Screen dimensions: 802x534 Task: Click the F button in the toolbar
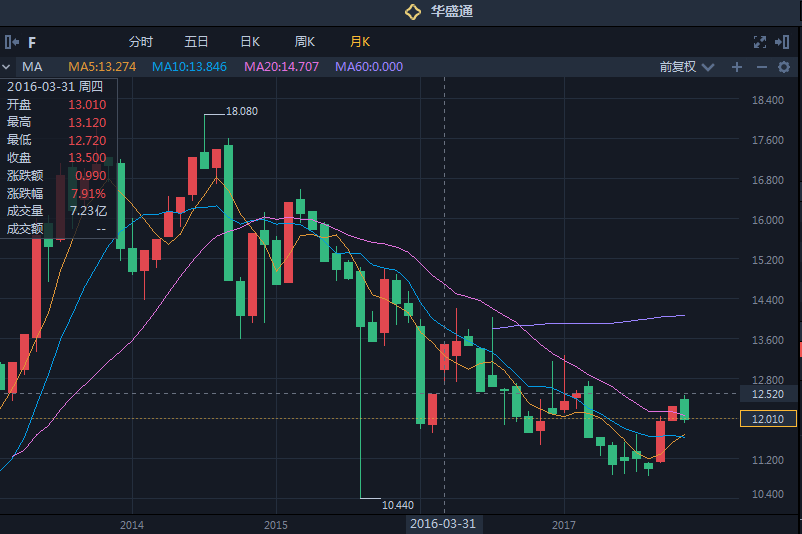point(32,42)
